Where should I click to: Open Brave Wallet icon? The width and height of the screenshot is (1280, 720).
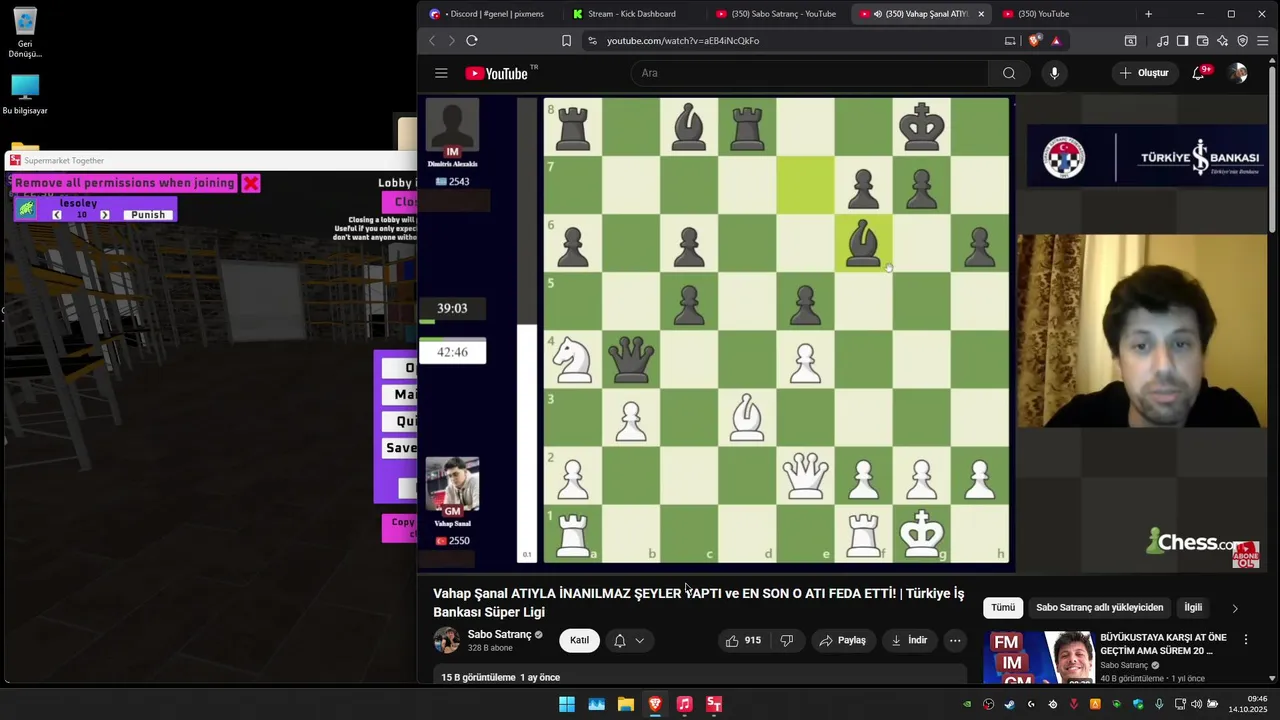[1202, 41]
